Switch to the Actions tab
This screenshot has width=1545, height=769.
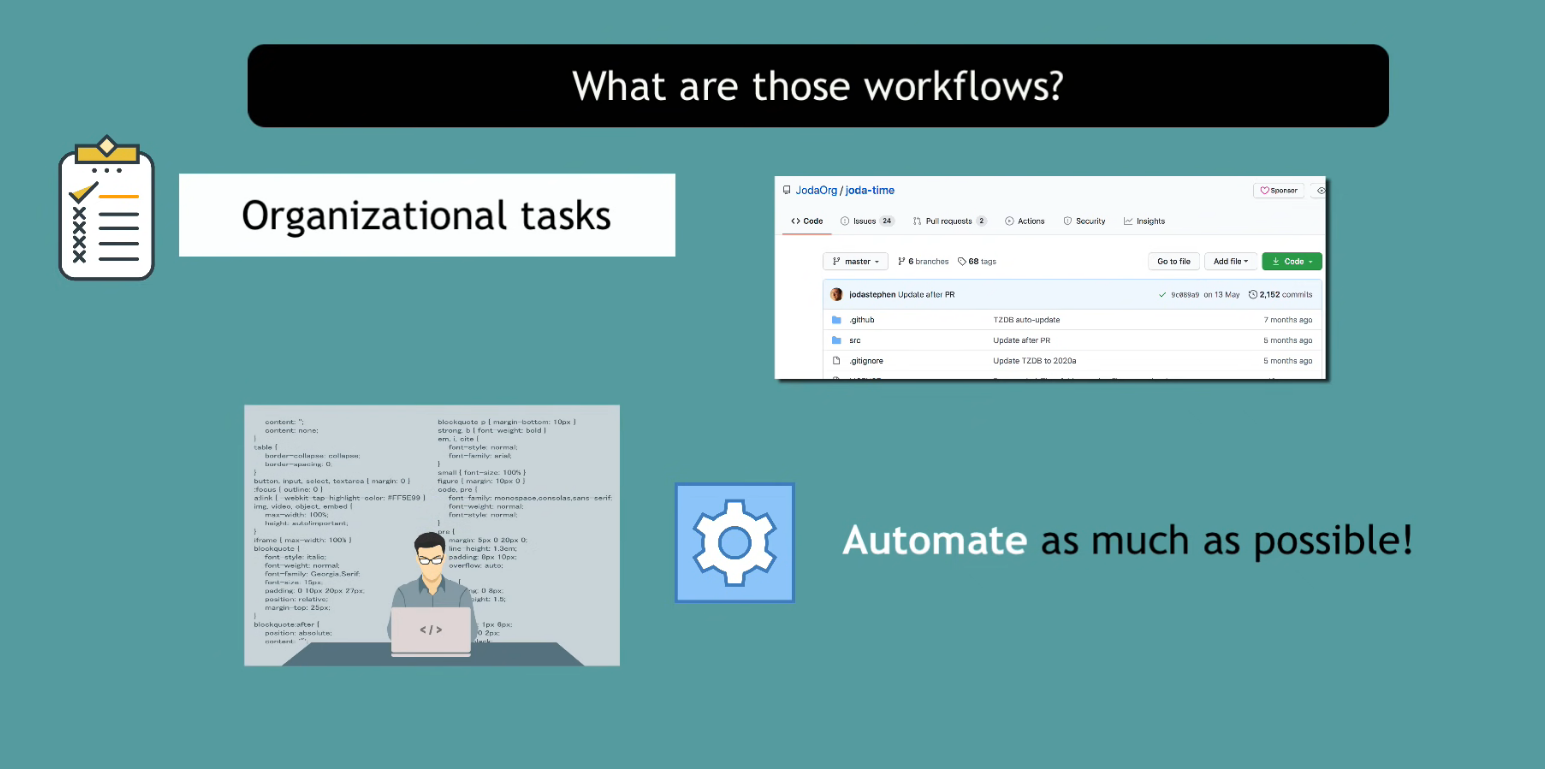pyautogui.click(x=1025, y=221)
